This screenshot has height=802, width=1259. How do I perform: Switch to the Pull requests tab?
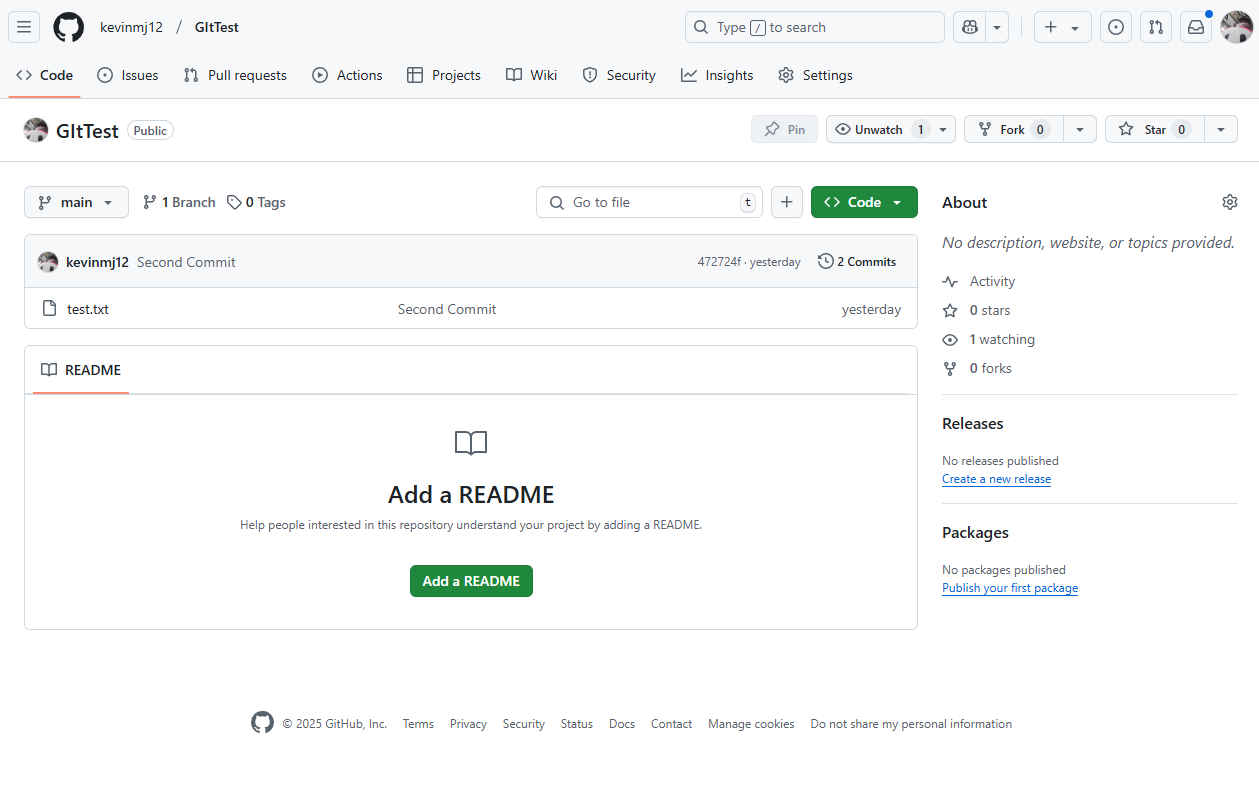(235, 75)
